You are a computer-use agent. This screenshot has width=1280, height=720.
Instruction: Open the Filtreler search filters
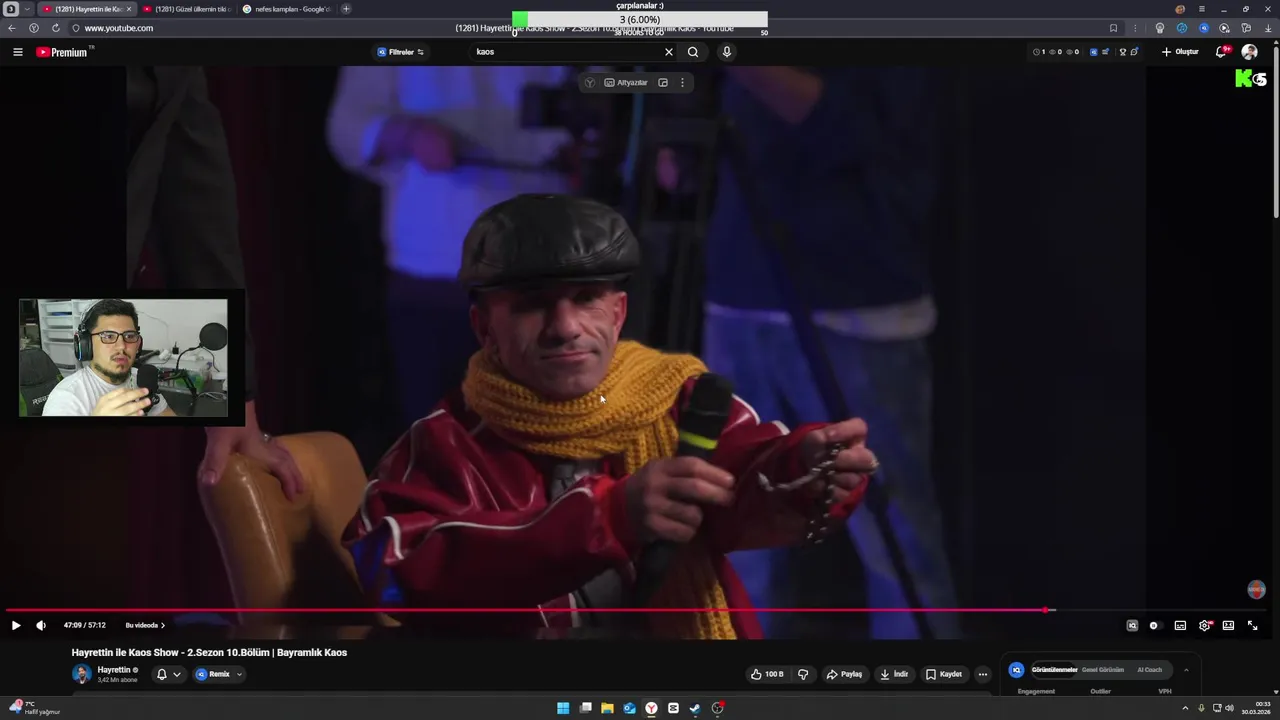point(400,52)
